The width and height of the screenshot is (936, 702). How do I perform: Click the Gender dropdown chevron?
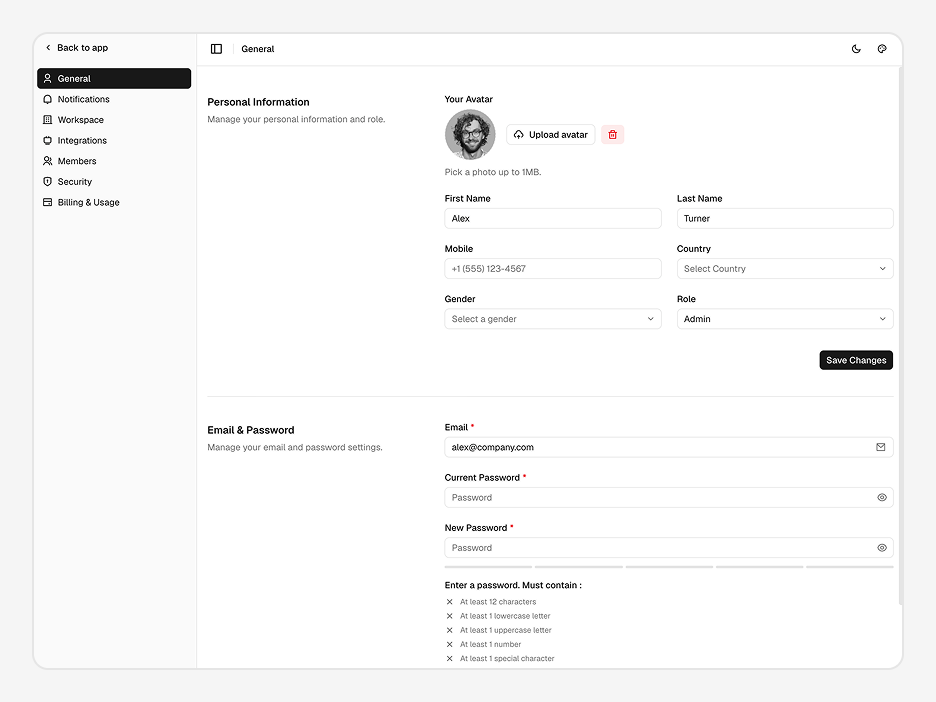click(x=651, y=319)
